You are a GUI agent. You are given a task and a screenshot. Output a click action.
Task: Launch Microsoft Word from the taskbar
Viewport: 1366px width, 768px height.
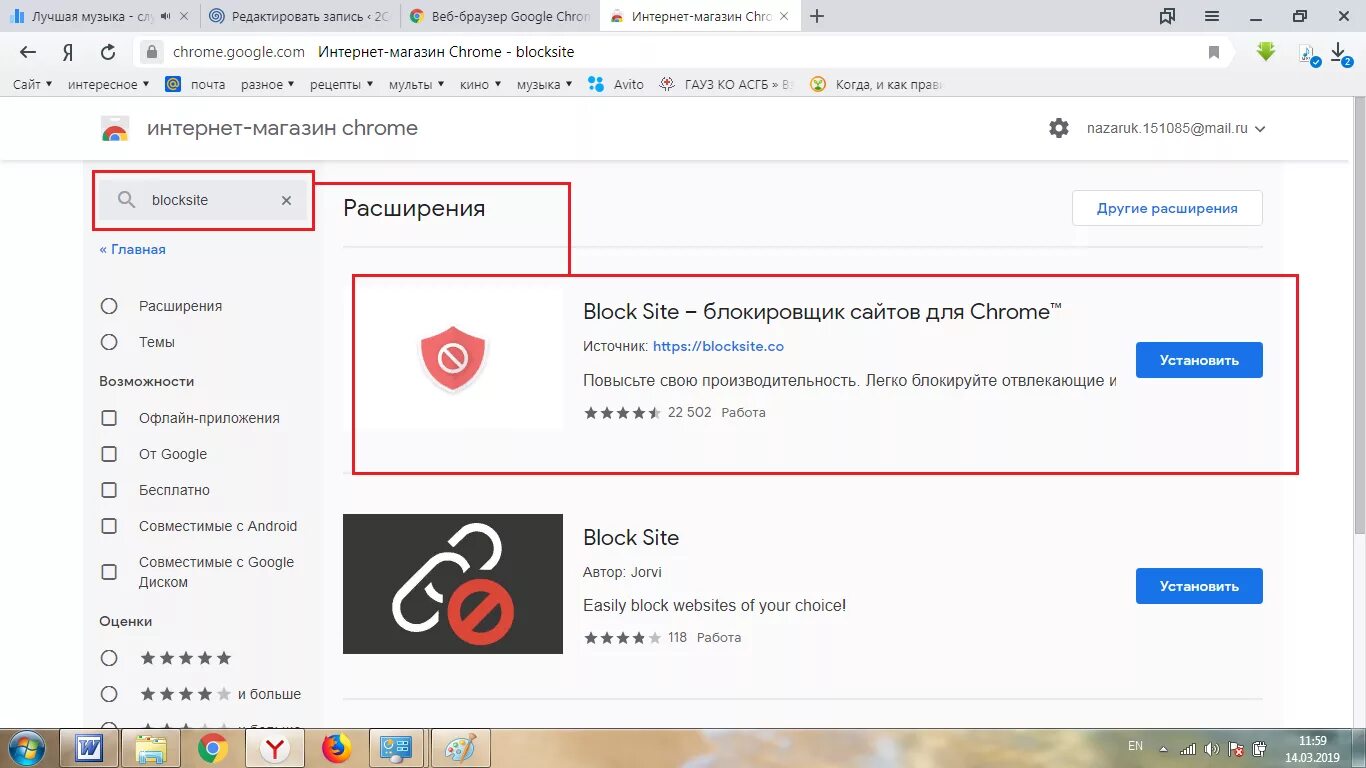[x=89, y=748]
